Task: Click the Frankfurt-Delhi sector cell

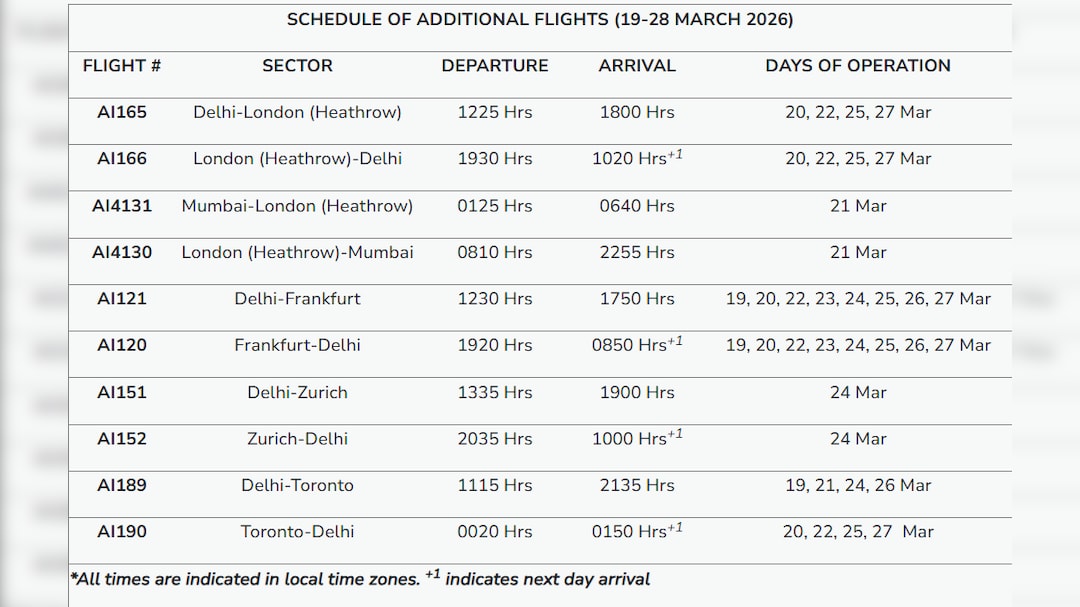Action: pos(297,345)
